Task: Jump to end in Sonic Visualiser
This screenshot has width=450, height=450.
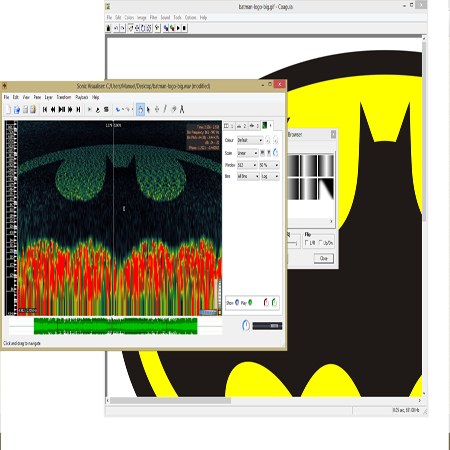Action: pyautogui.click(x=78, y=109)
